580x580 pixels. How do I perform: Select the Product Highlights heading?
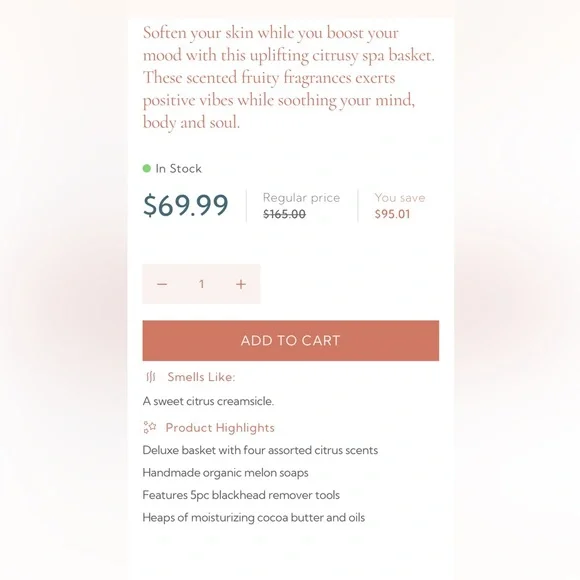point(220,428)
